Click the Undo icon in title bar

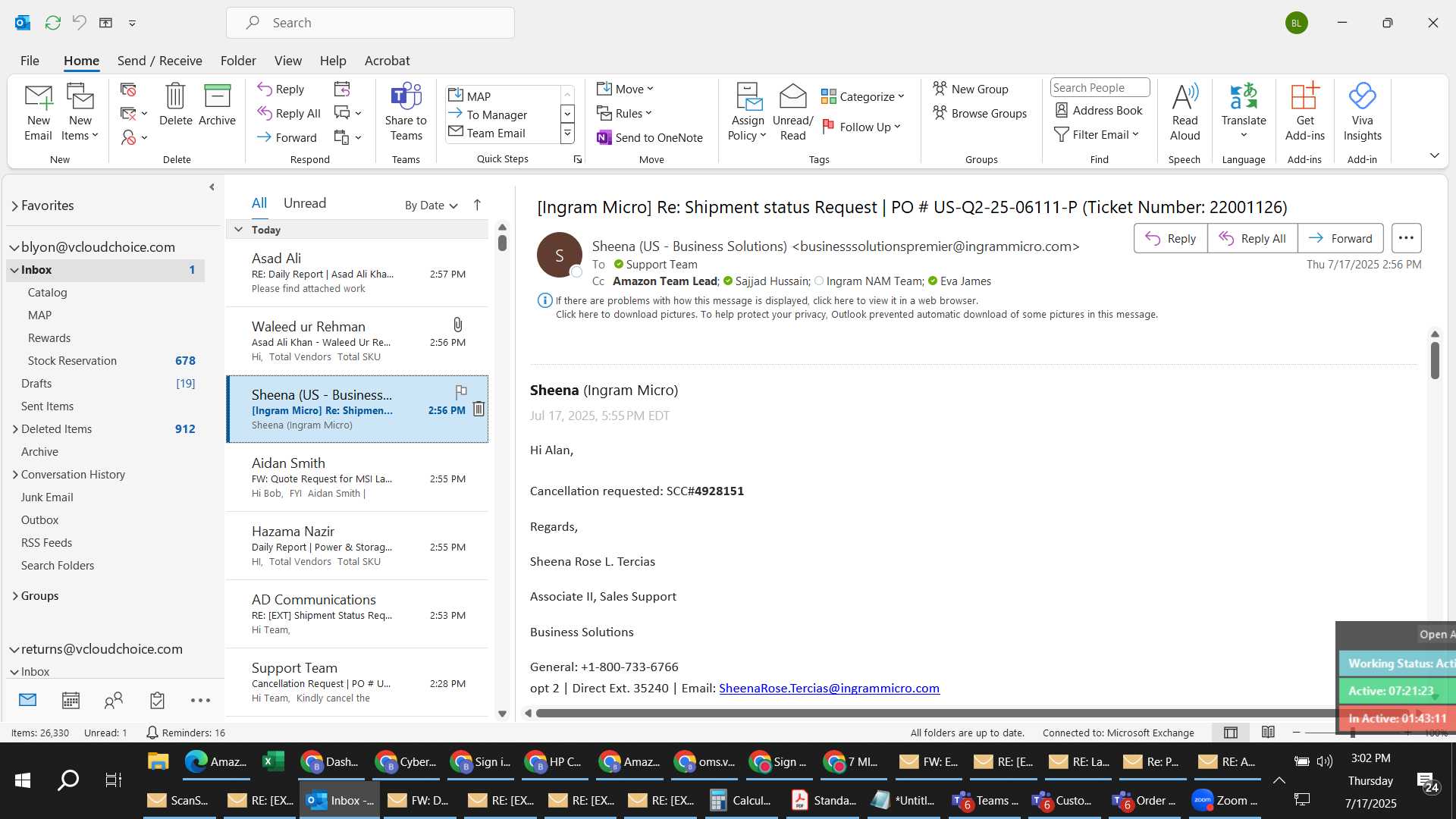(79, 23)
